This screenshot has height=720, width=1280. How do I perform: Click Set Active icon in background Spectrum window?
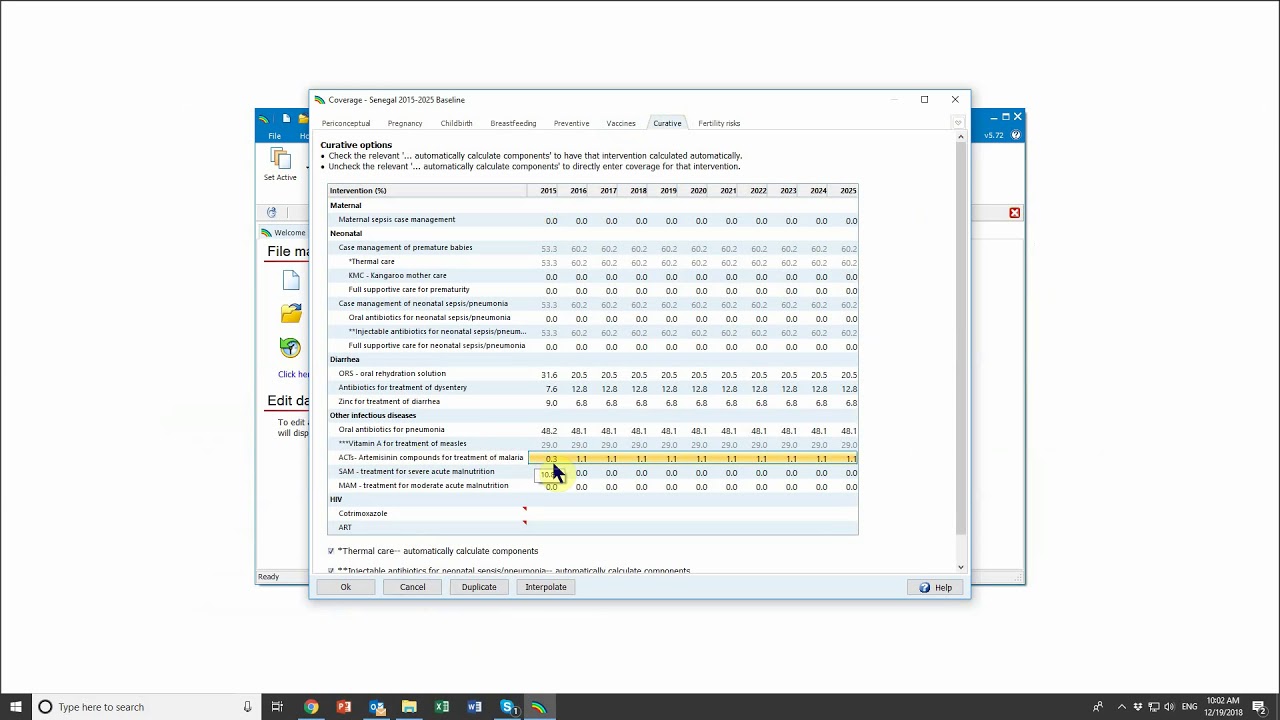[280, 159]
